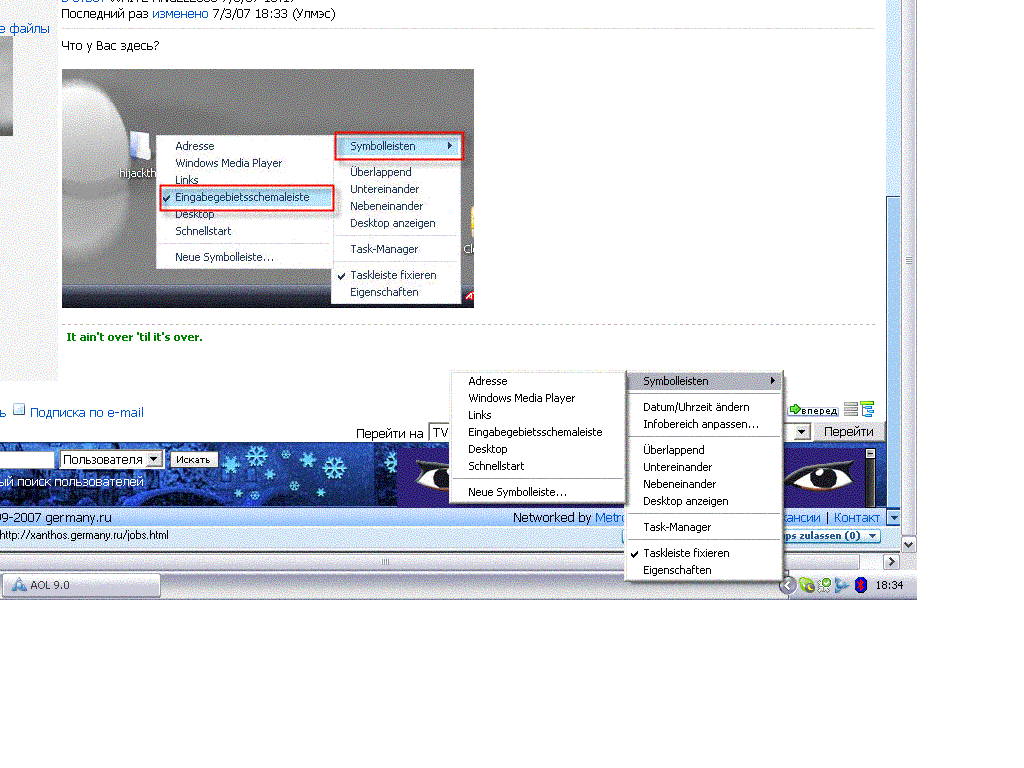Image resolution: width=1024 pixels, height=768 pixels.
Task: Select the flat list view icon
Action: [x=851, y=409]
